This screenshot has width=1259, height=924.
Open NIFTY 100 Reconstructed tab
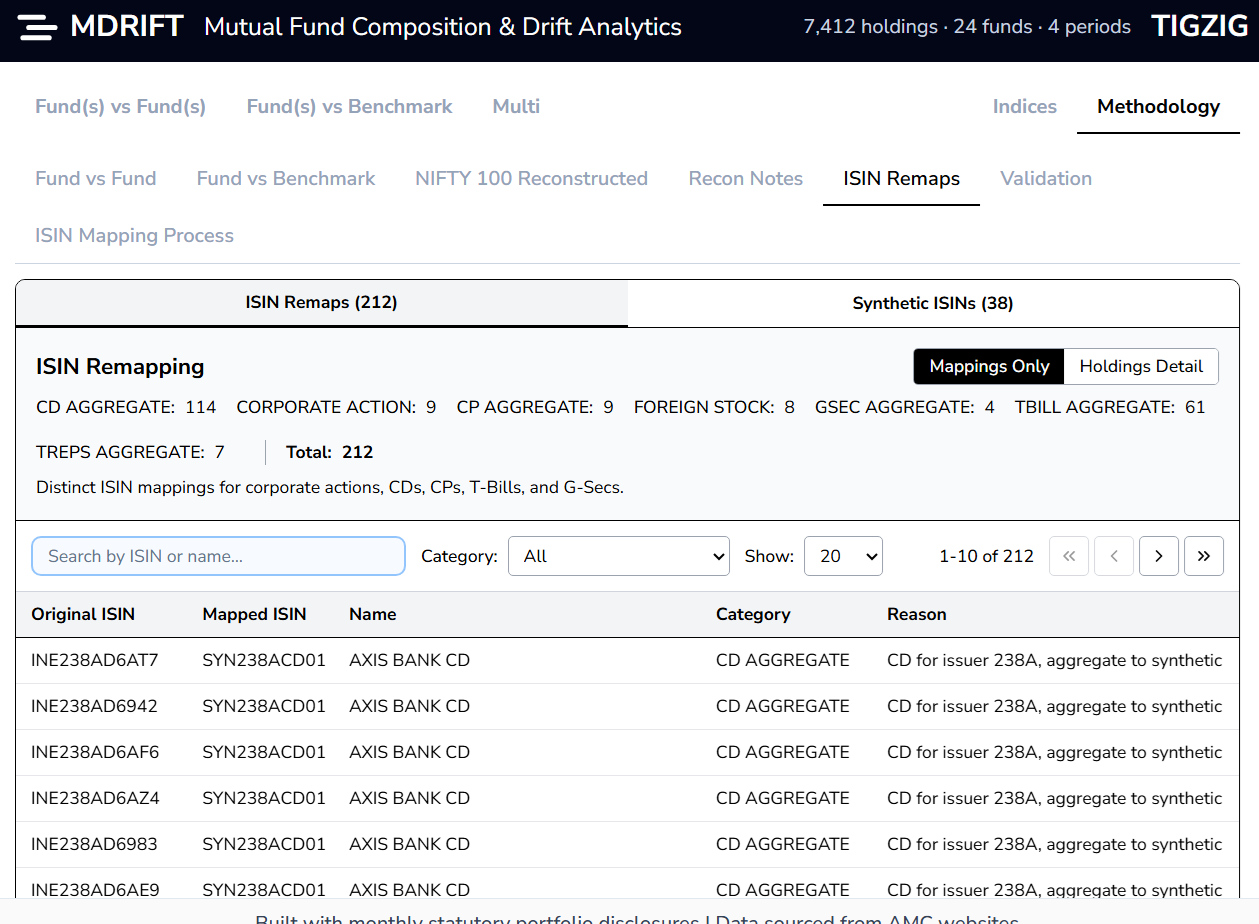point(531,178)
